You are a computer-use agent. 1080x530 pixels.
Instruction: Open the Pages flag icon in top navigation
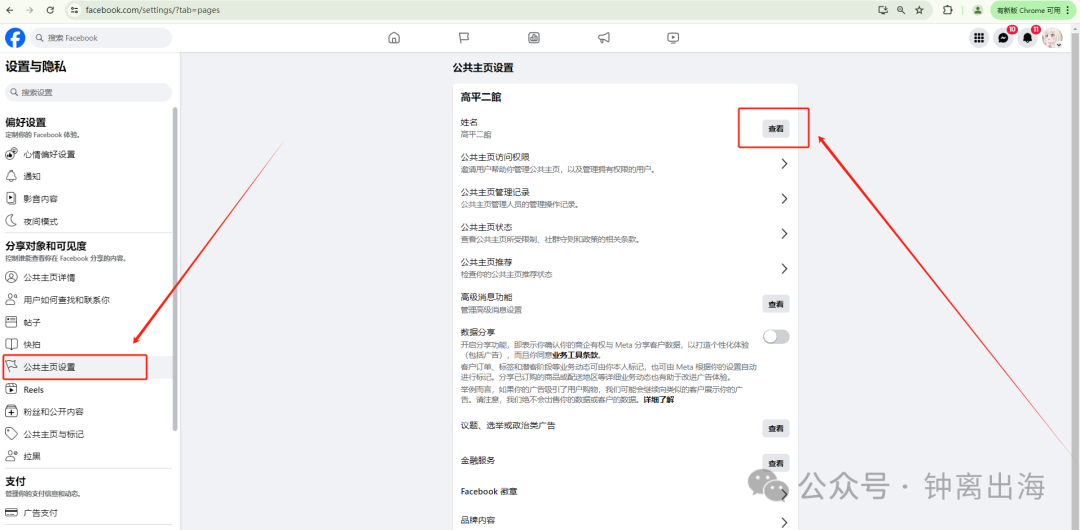pyautogui.click(x=464, y=38)
